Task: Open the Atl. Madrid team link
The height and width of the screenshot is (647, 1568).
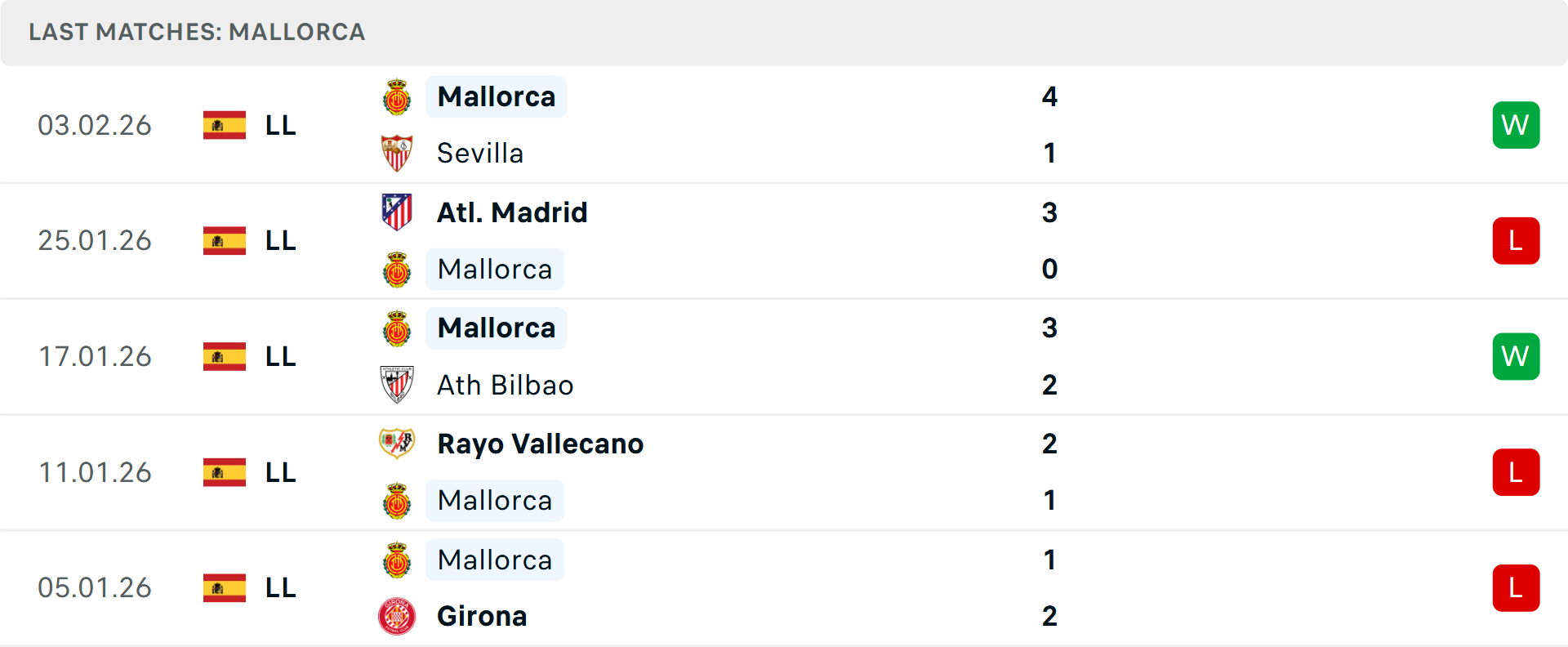Action: (512, 212)
